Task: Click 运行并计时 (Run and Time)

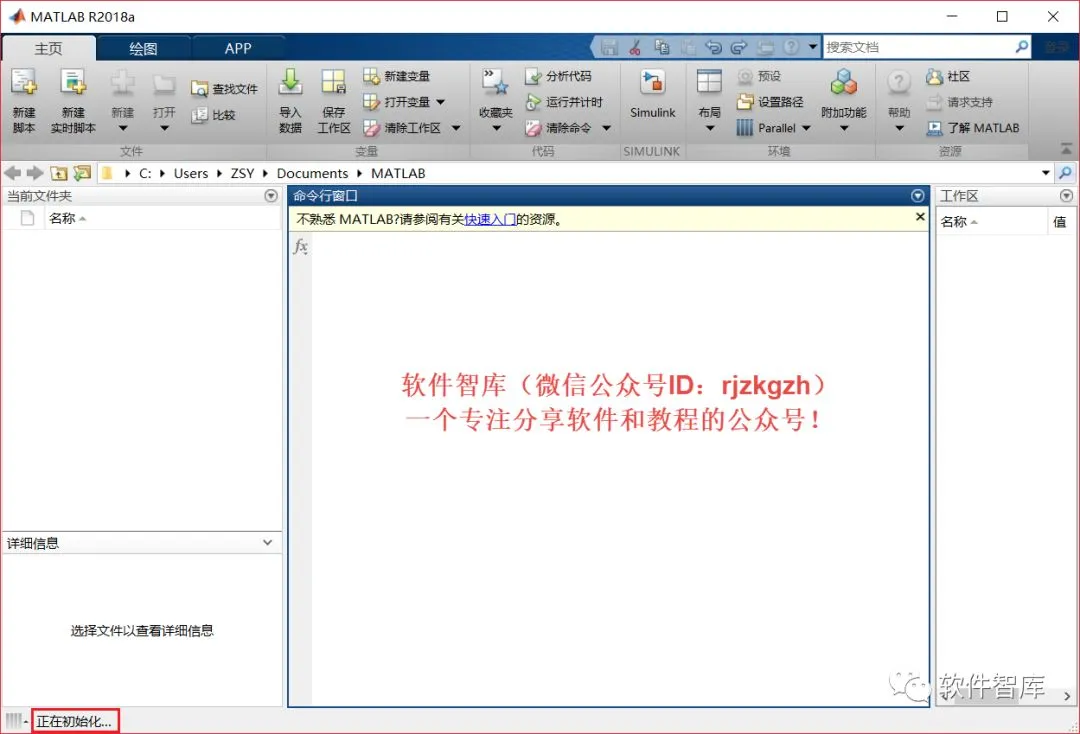Action: [x=563, y=102]
